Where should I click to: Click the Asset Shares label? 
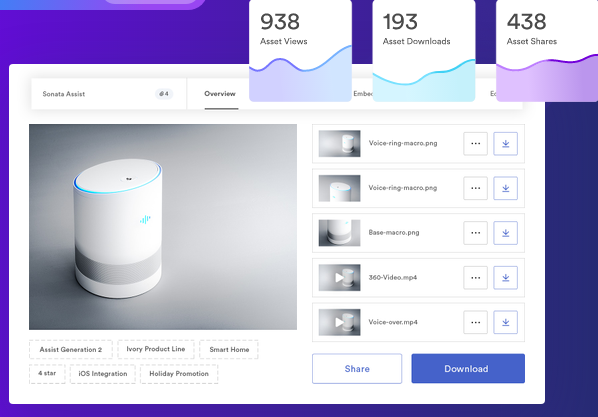(x=532, y=41)
